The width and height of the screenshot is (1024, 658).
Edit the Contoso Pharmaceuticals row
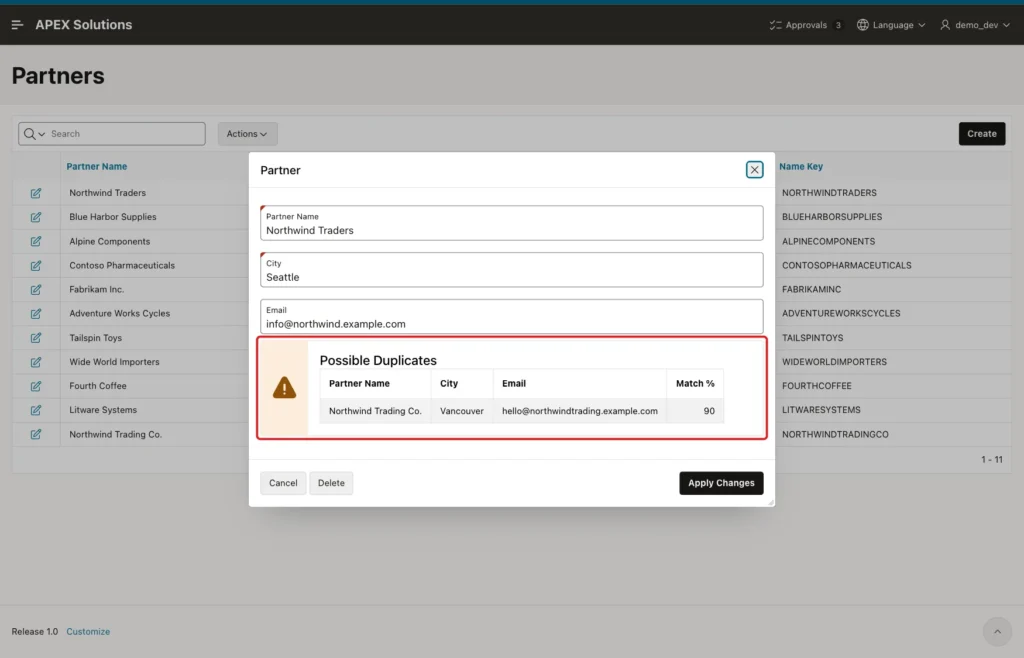tap(36, 266)
